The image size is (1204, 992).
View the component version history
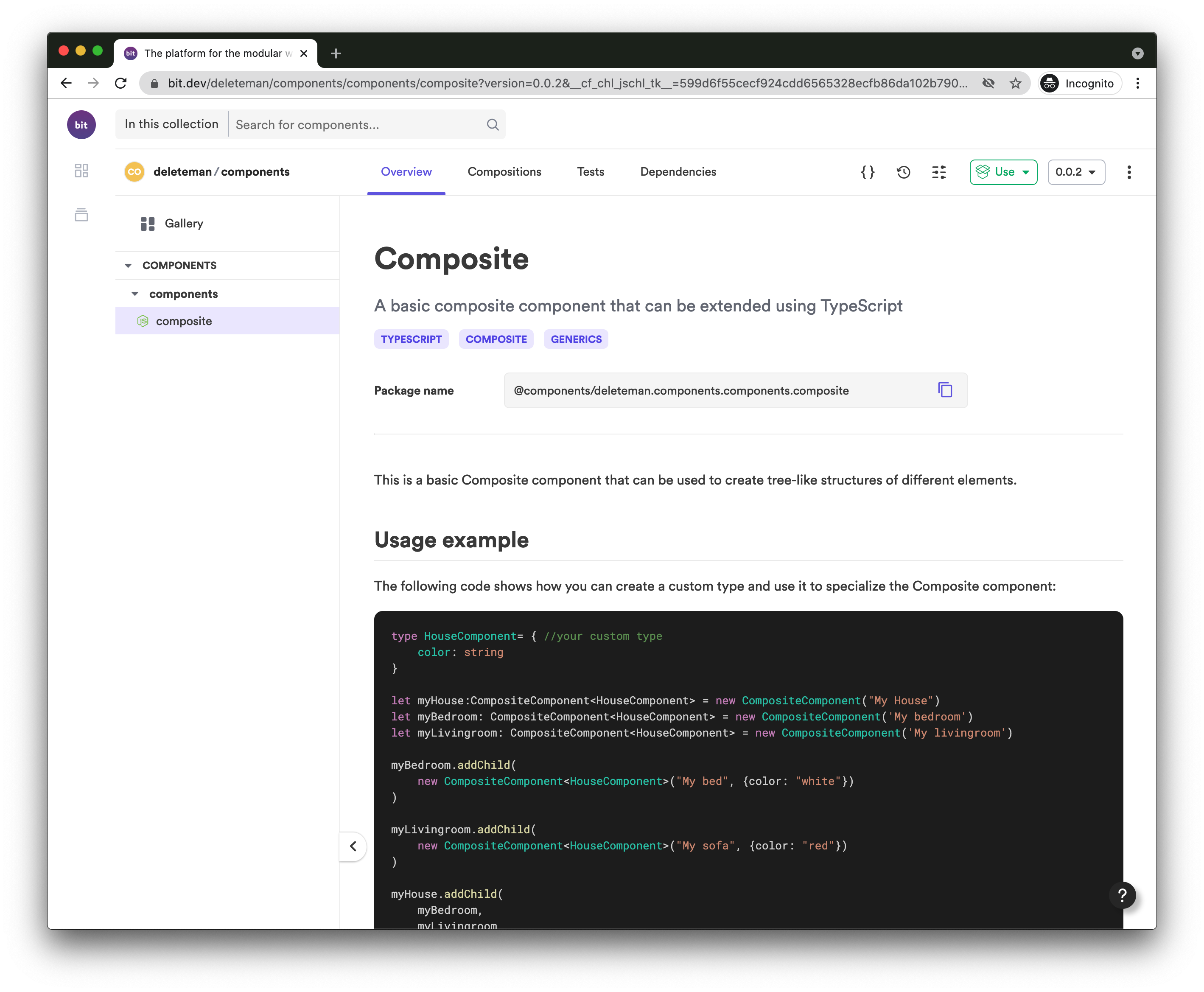903,172
